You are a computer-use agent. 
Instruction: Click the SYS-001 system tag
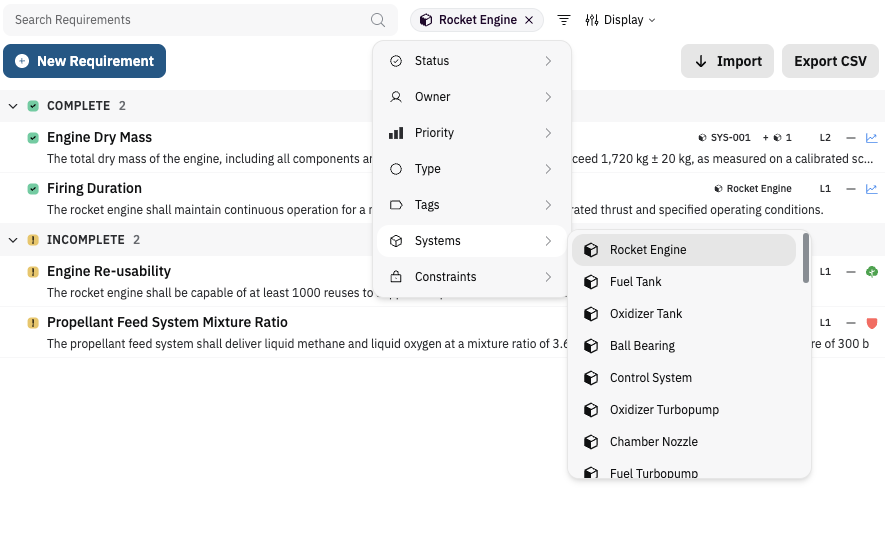[x=724, y=138]
